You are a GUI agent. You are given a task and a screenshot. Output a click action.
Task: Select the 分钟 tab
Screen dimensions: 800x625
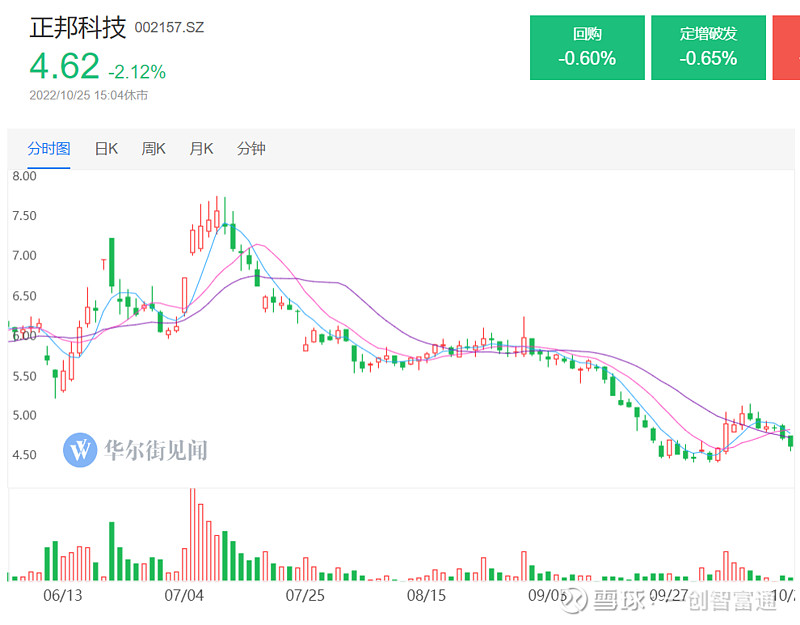coord(251,148)
